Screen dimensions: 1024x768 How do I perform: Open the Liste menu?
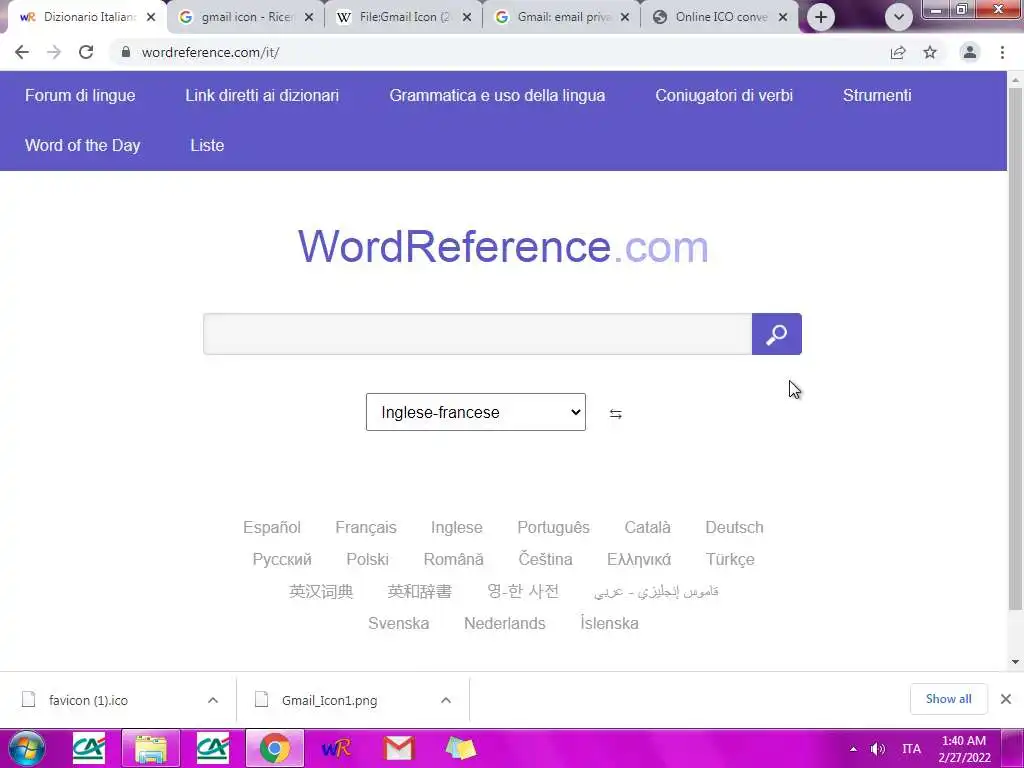point(207,145)
